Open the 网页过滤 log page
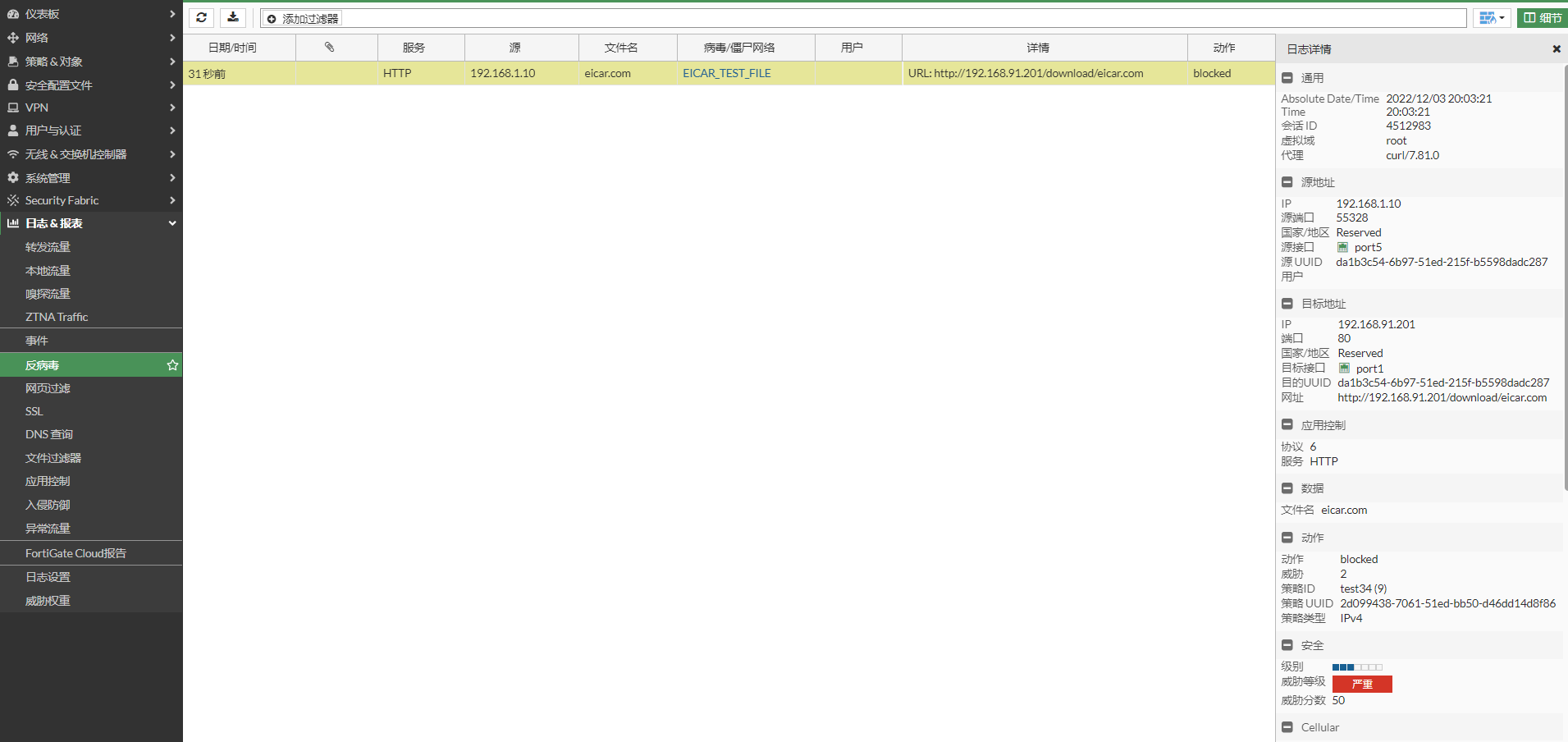1568x742 pixels. [48, 388]
